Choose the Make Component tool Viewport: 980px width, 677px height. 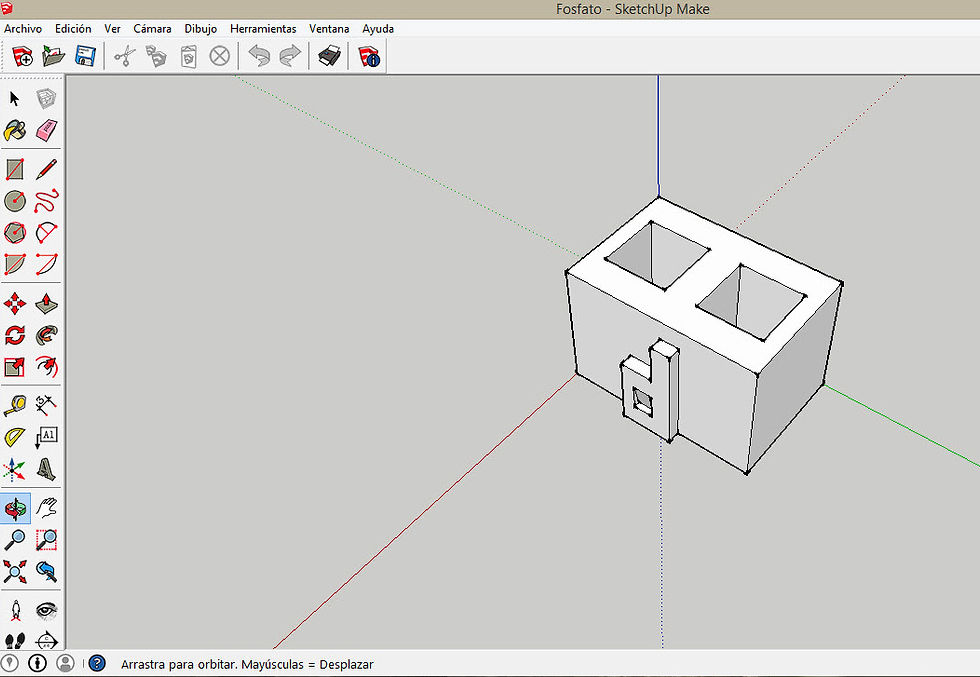click(x=46, y=98)
